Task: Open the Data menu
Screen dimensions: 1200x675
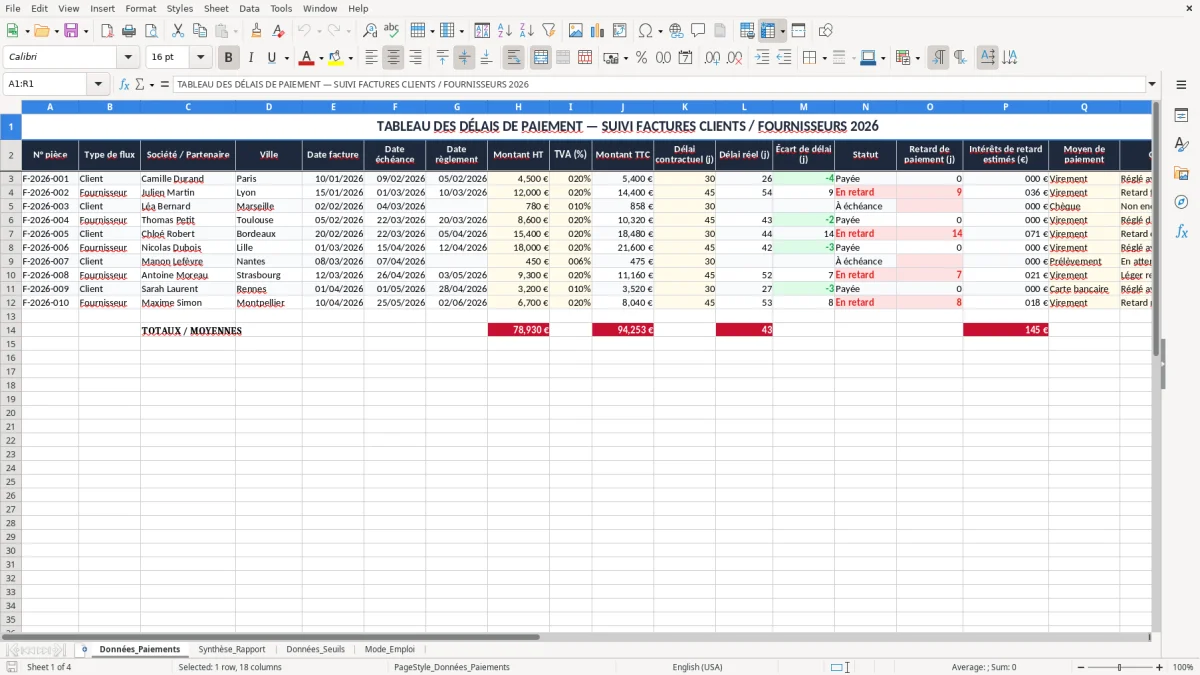Action: pyautogui.click(x=249, y=8)
